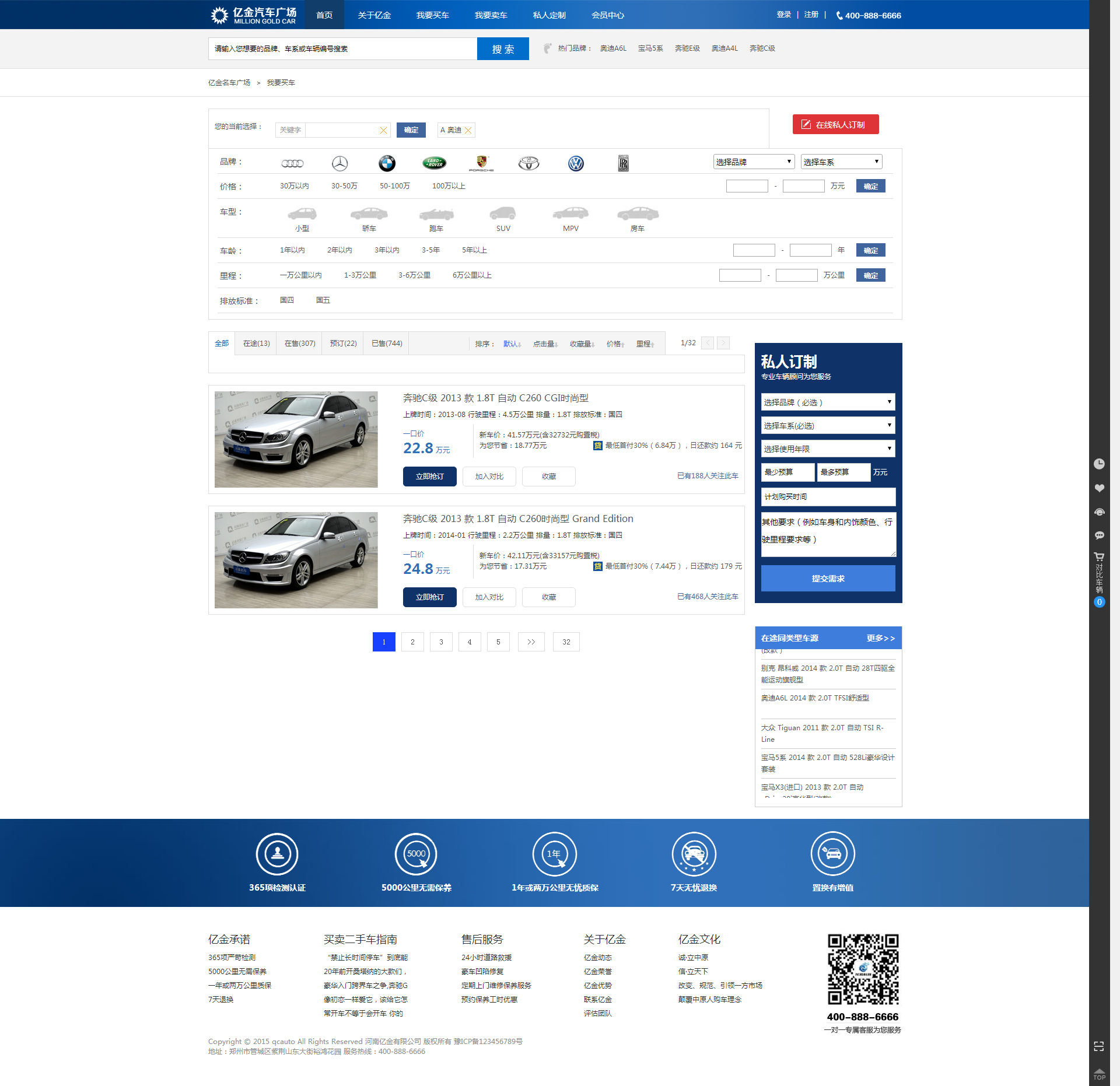Switch to the 在途(13) tab

257,344
